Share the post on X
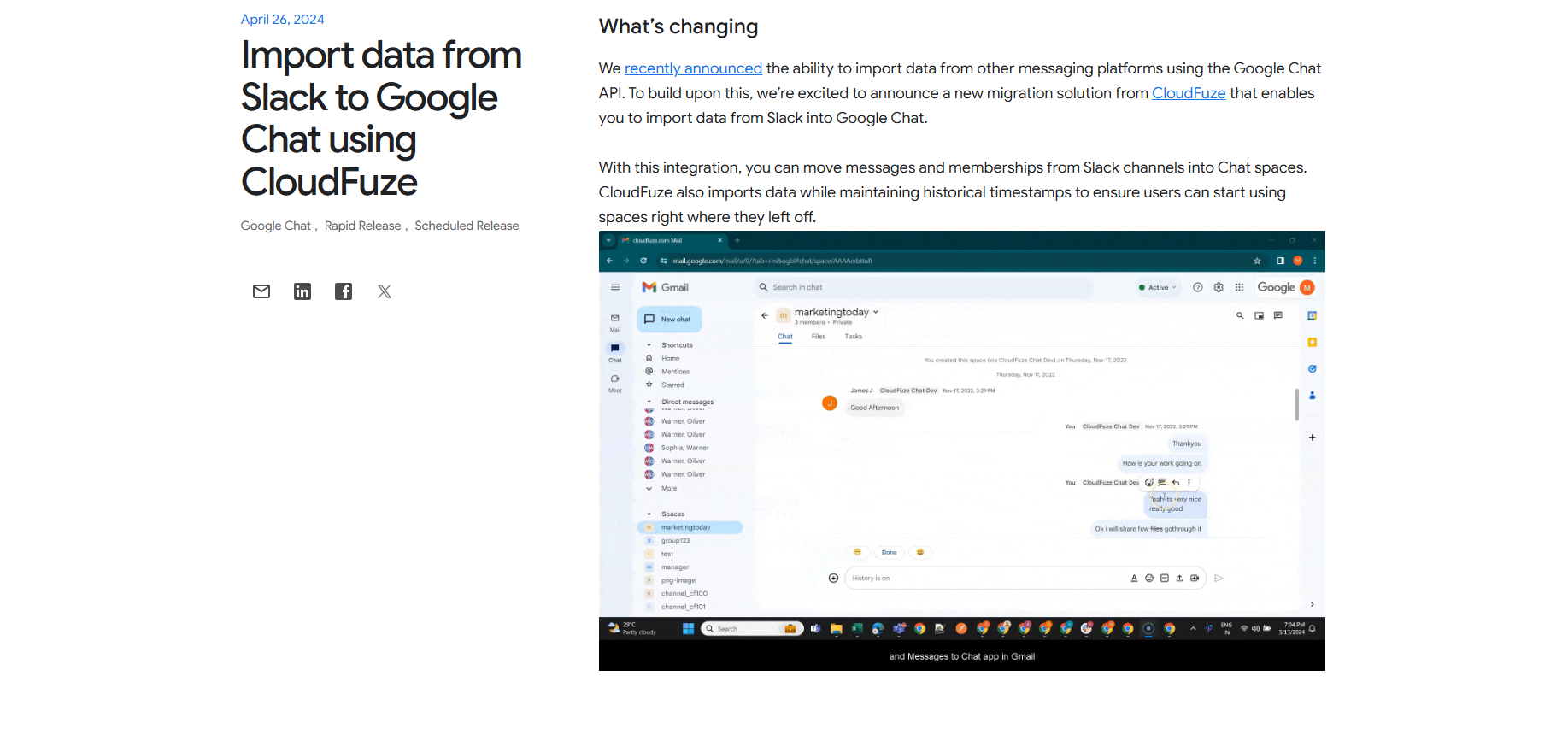1568x752 pixels. tap(385, 291)
